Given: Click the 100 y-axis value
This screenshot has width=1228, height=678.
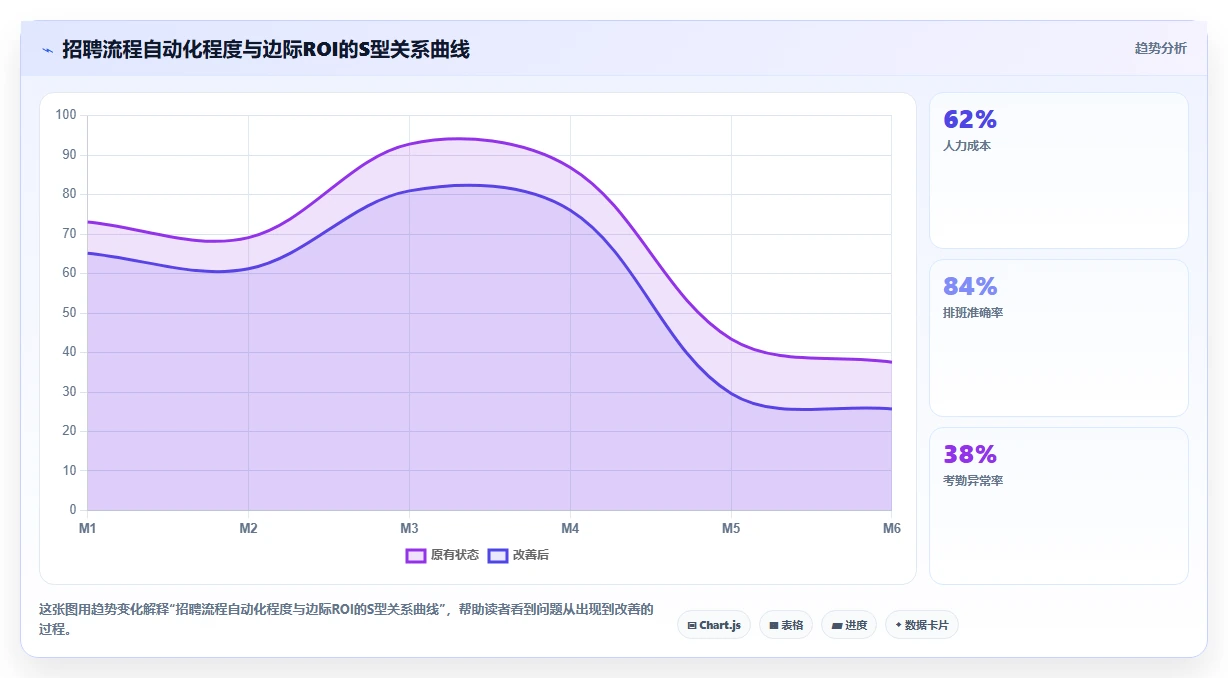Looking at the screenshot, I should (x=66, y=115).
